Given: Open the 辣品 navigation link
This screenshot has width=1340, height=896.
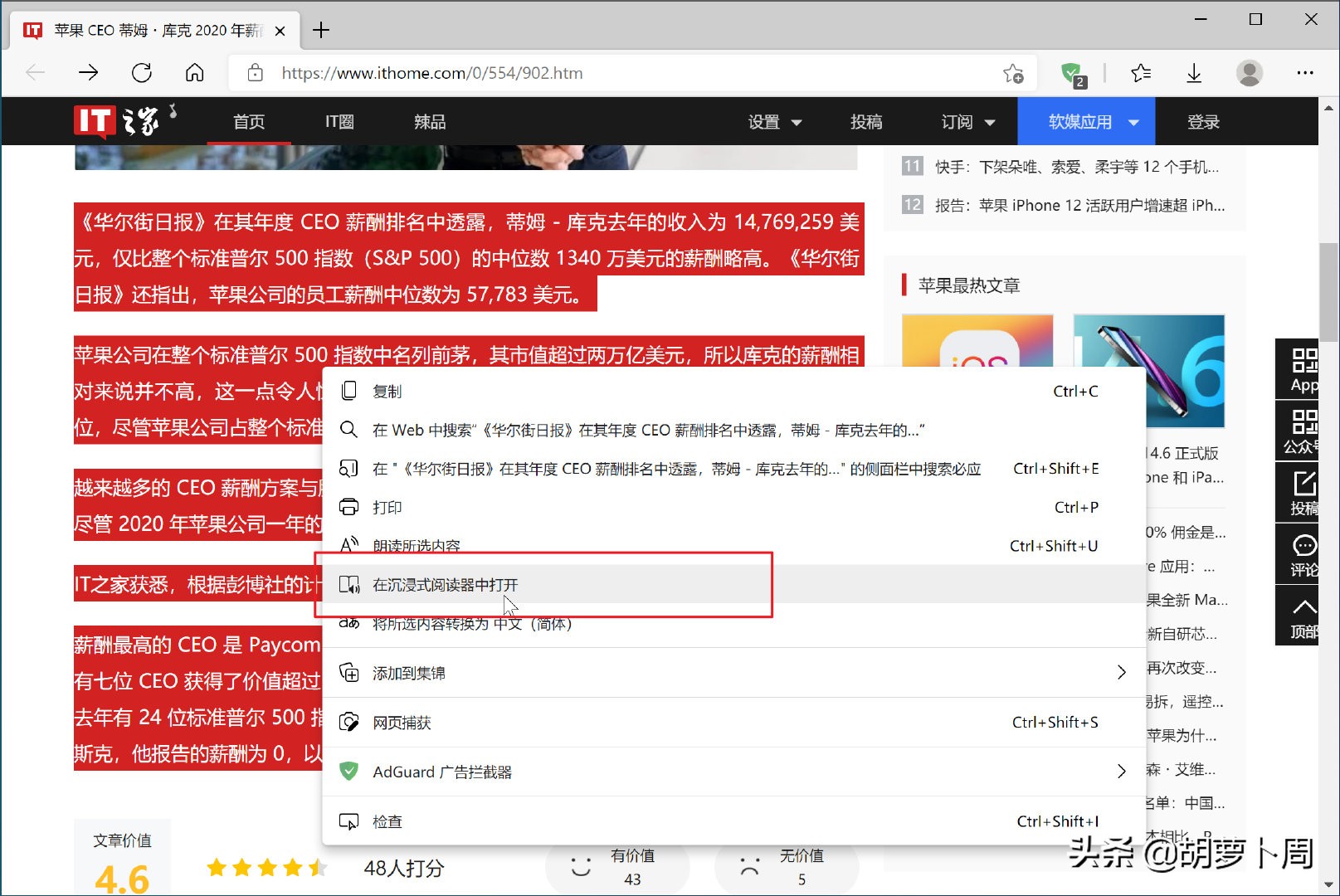Looking at the screenshot, I should click(x=428, y=121).
